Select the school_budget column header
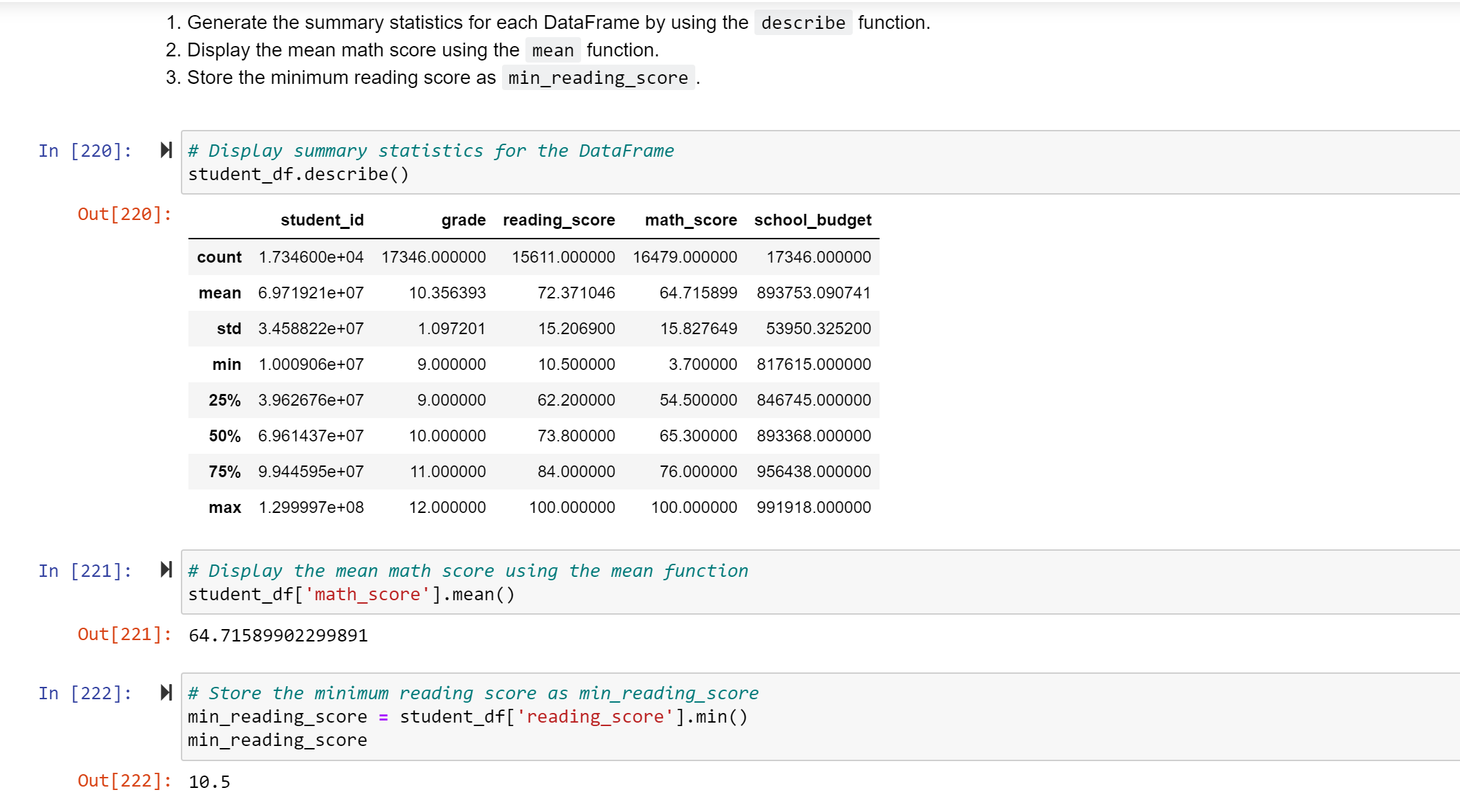The image size is (1460, 812). 812,220
